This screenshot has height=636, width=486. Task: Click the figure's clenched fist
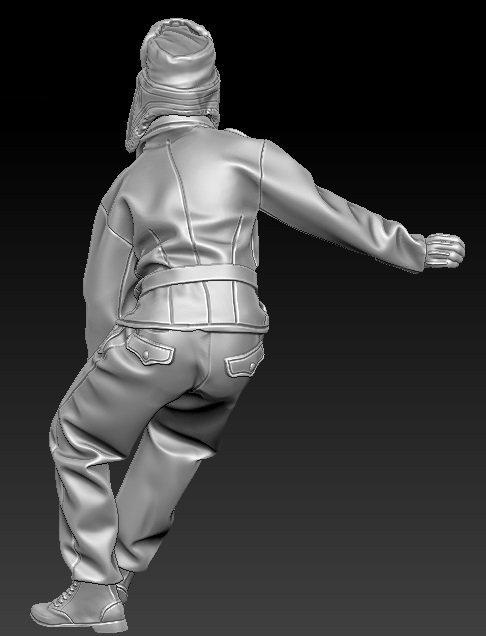[445, 250]
